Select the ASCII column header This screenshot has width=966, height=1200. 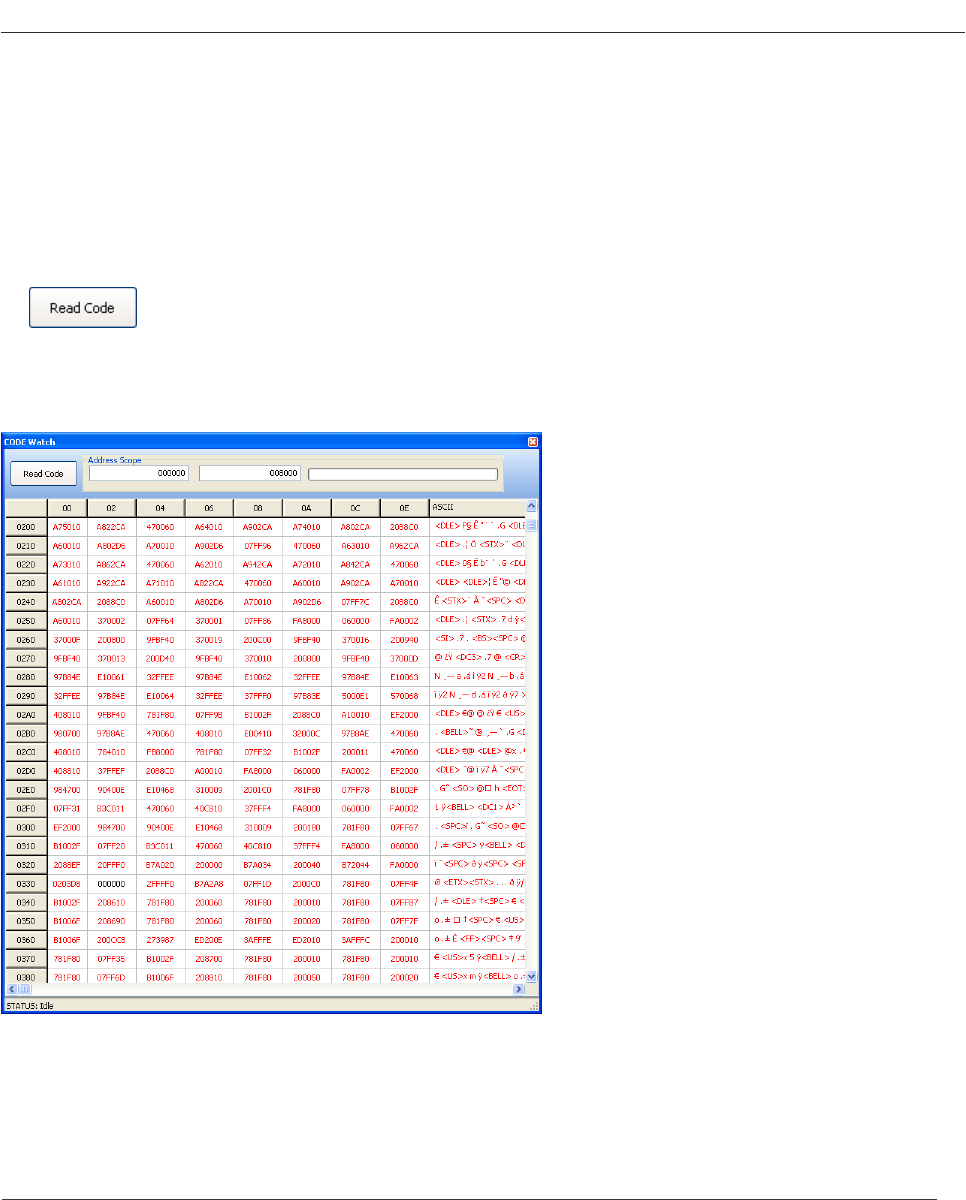point(476,507)
